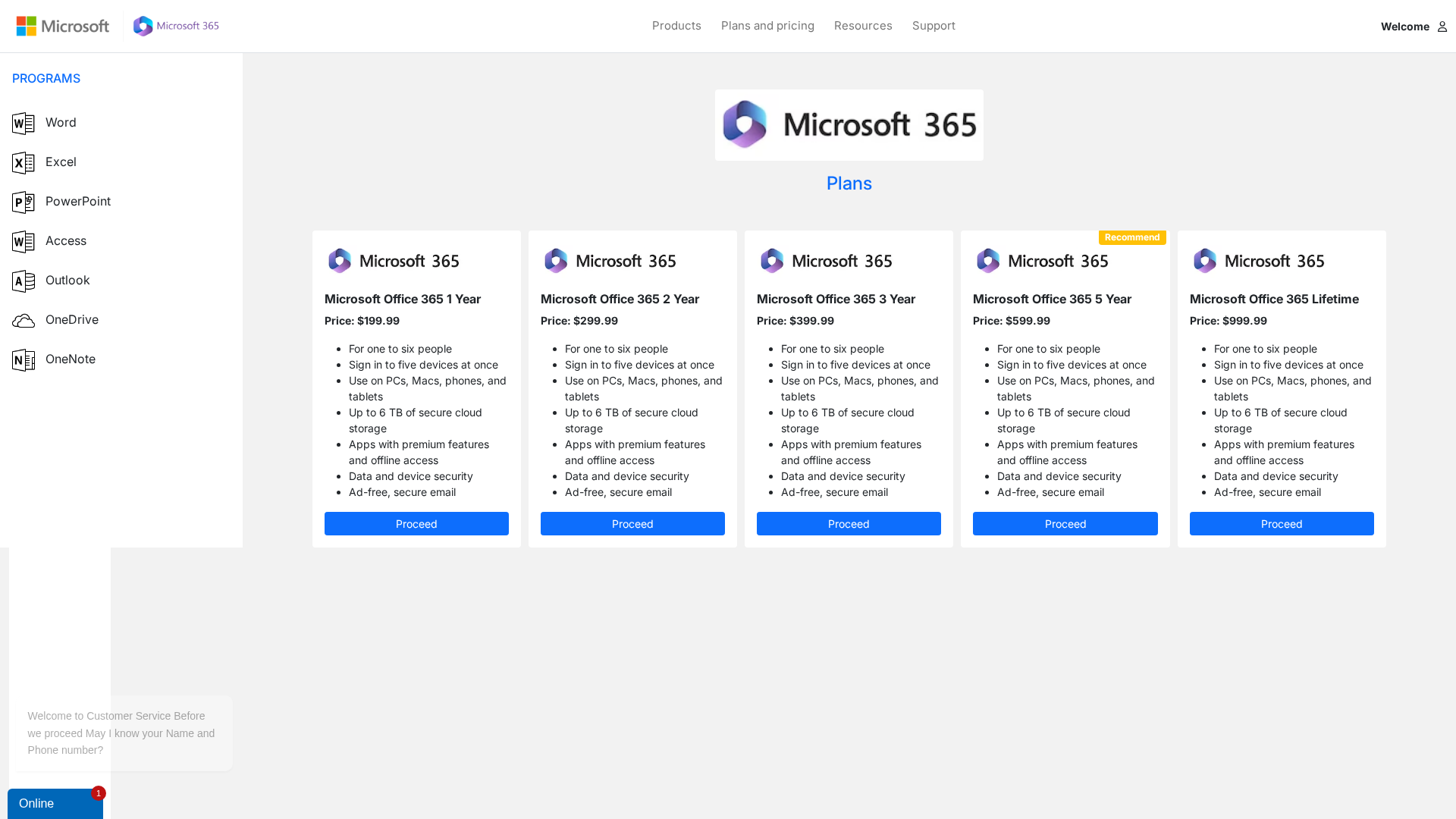Open Outlook from the programs list
Image resolution: width=1456 pixels, height=819 pixels.
(x=67, y=280)
